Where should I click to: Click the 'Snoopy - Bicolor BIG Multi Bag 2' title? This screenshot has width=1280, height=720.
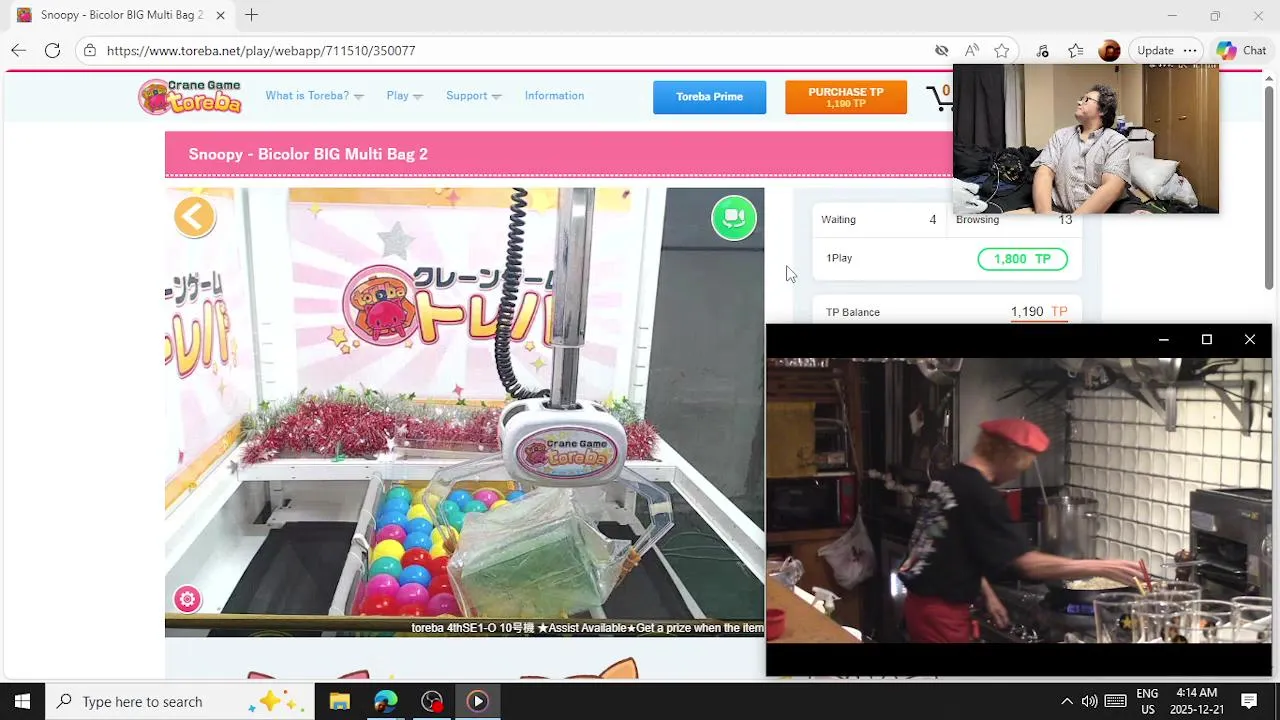coord(308,154)
